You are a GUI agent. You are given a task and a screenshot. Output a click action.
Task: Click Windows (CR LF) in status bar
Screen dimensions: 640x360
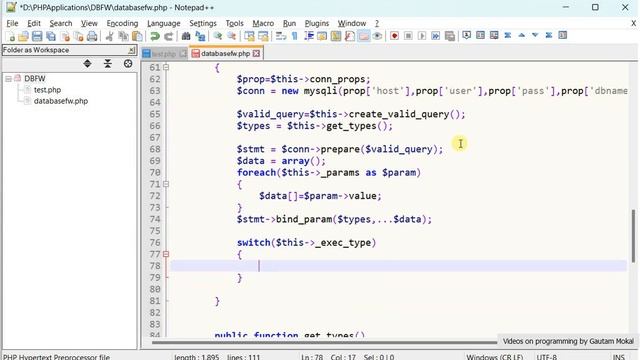tap(495, 357)
